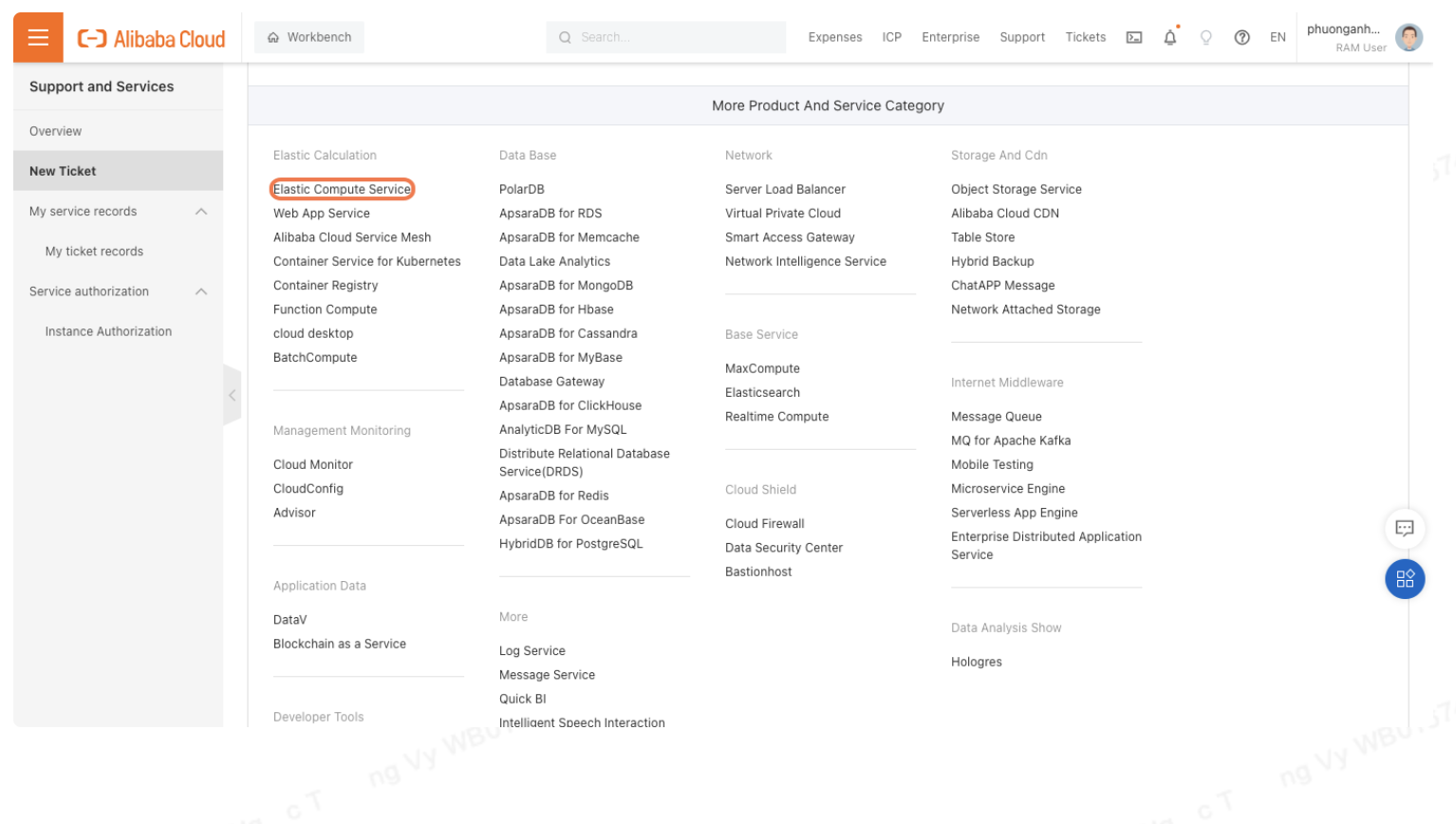This screenshot has width=1456, height=824.
Task: Open the orange hamburger navigation menu
Action: tap(38, 37)
